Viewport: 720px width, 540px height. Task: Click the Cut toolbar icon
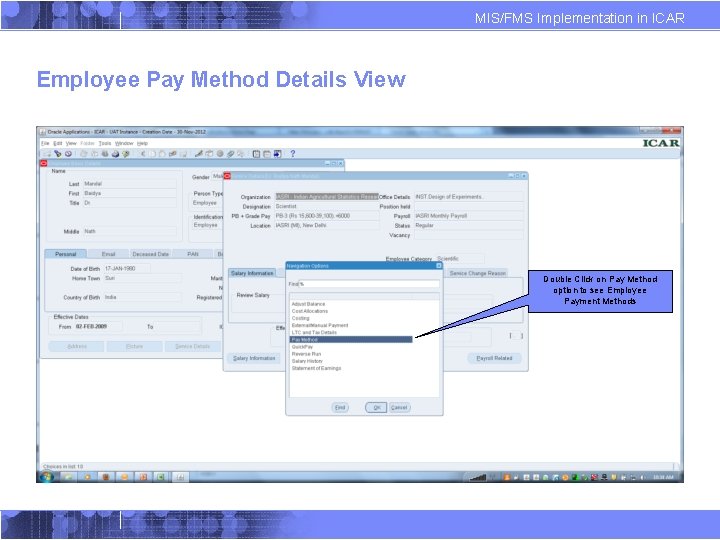click(142, 154)
